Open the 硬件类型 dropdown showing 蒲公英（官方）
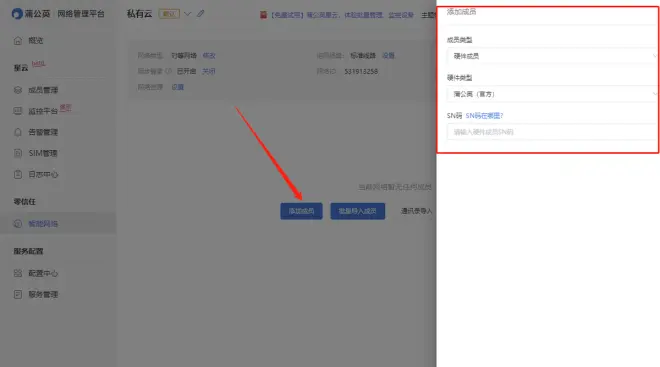660x367 pixels. pos(552,94)
